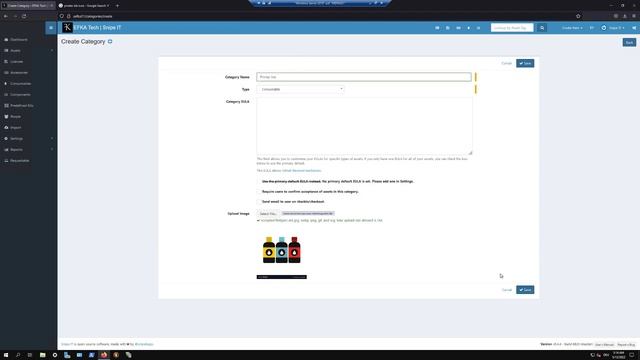Click the browser reload icon
Screen dimensions: 640x360
pos(24,16)
